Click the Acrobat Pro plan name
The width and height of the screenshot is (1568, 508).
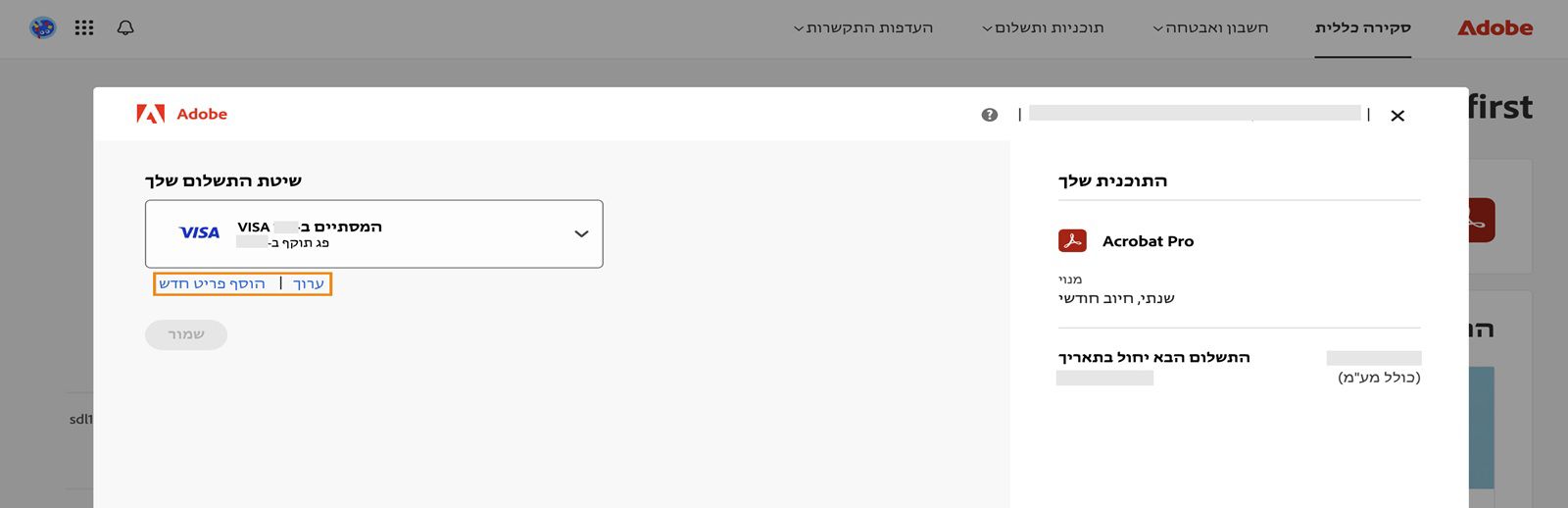click(1148, 241)
